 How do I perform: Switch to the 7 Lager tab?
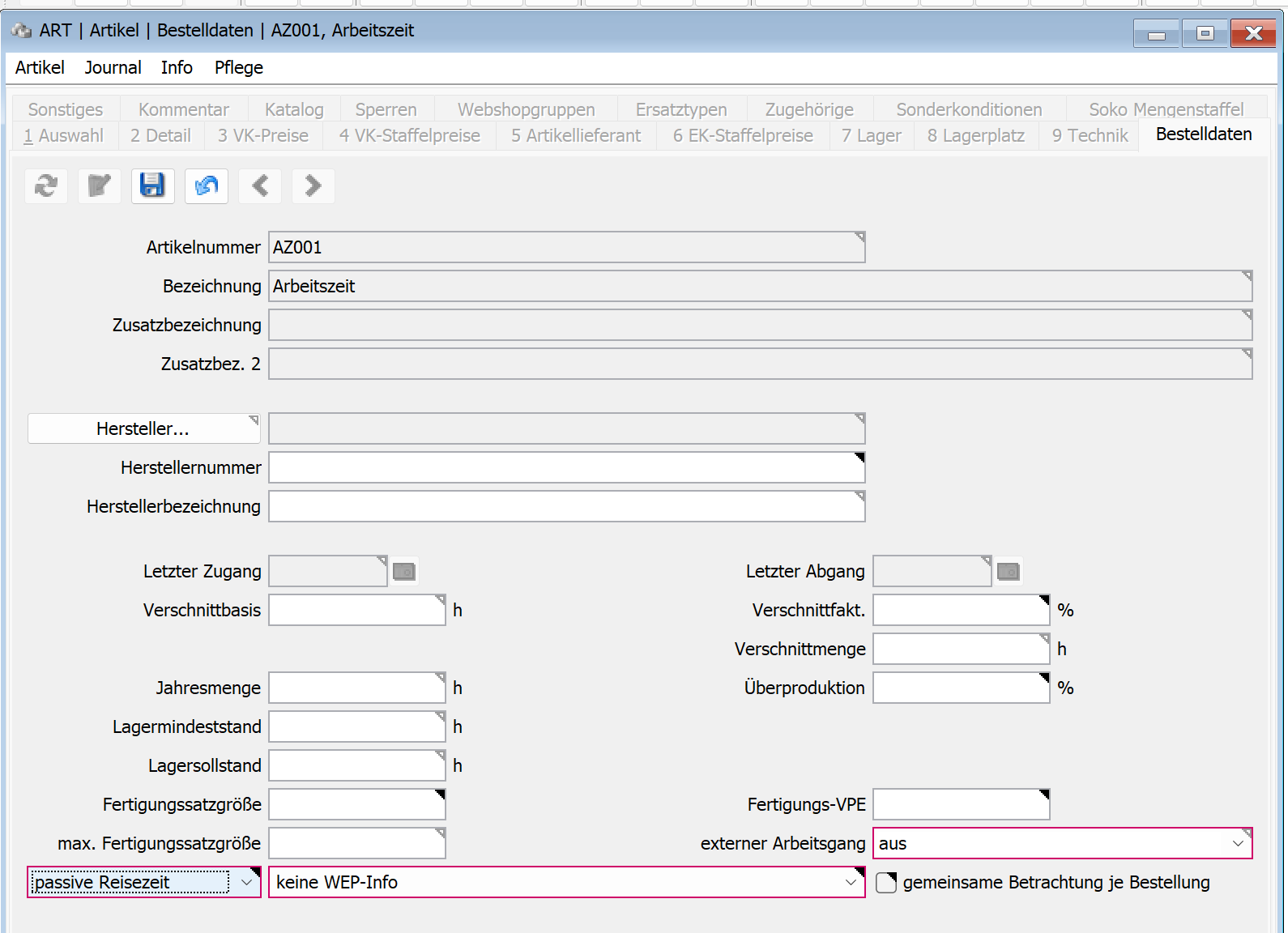(x=871, y=136)
